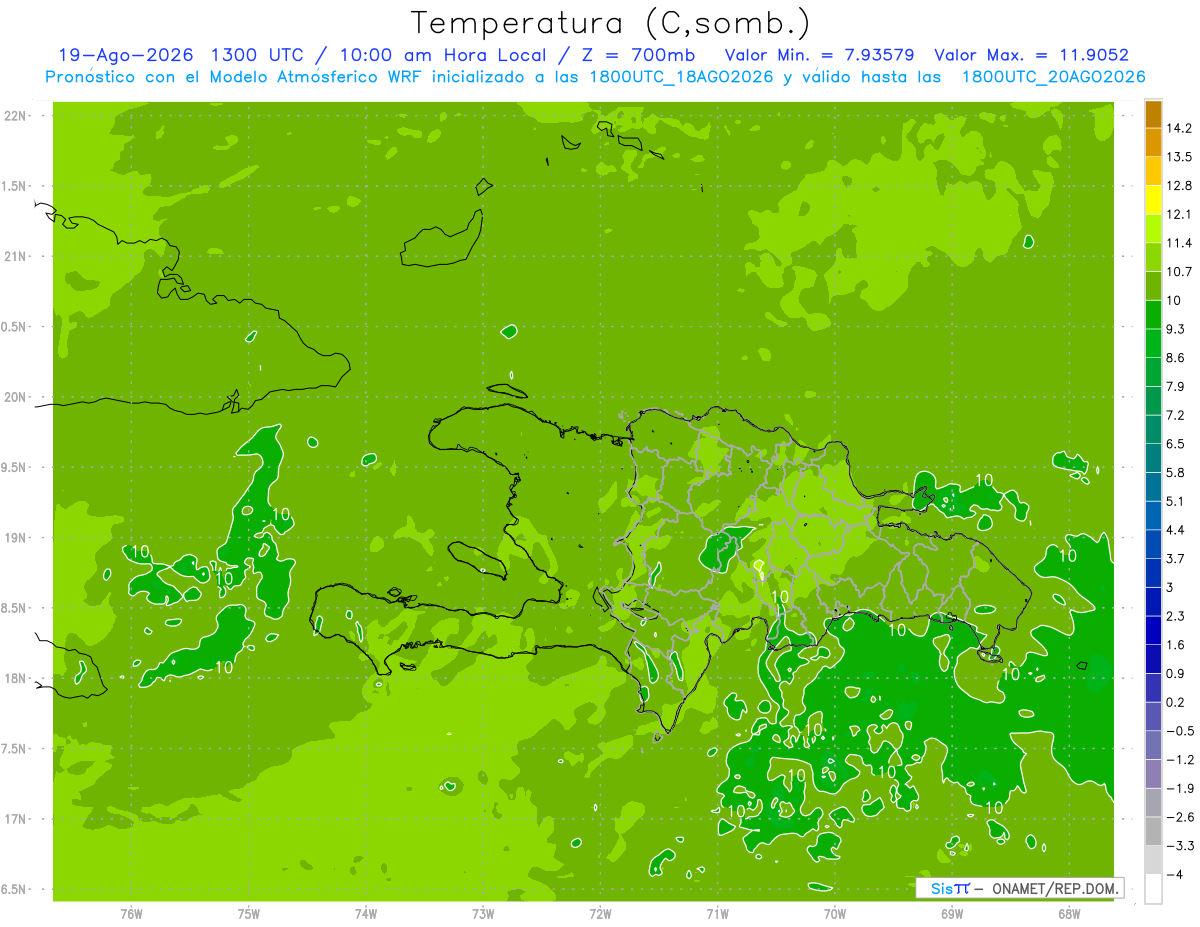Click the legend value "13.5"
This screenshot has height=927, width=1200.
click(x=1180, y=157)
